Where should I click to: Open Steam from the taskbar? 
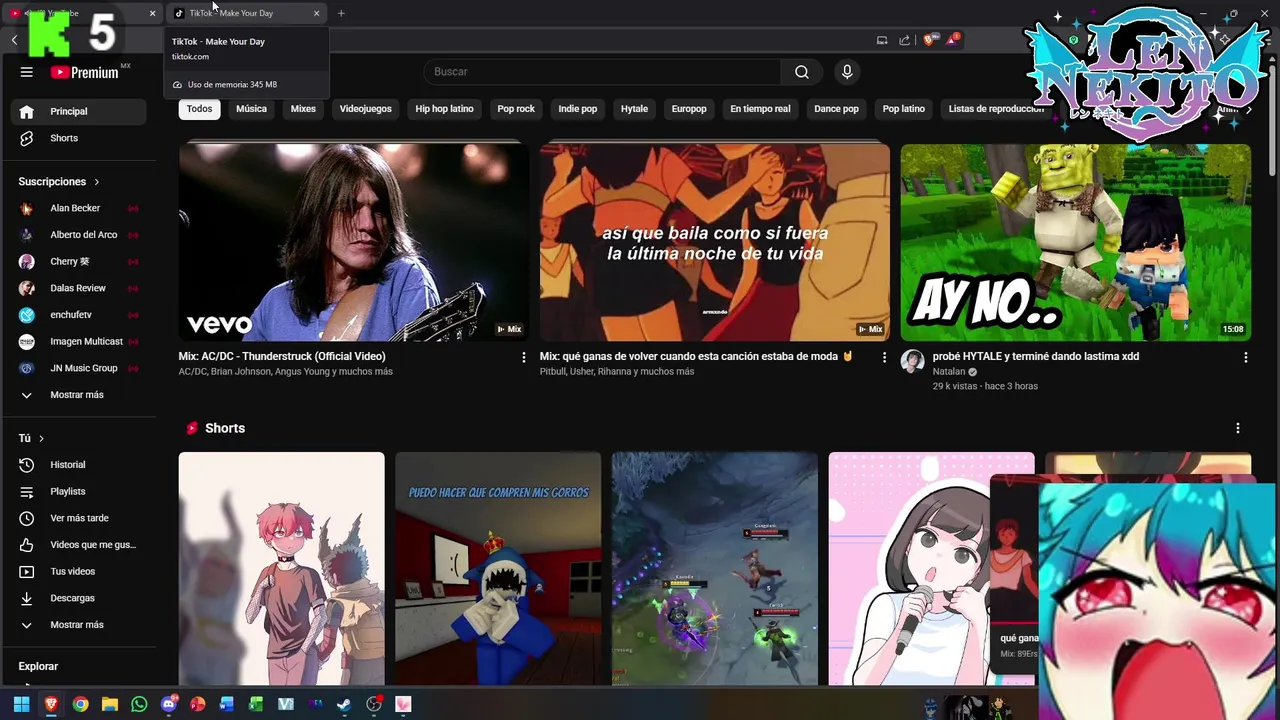coord(344,704)
